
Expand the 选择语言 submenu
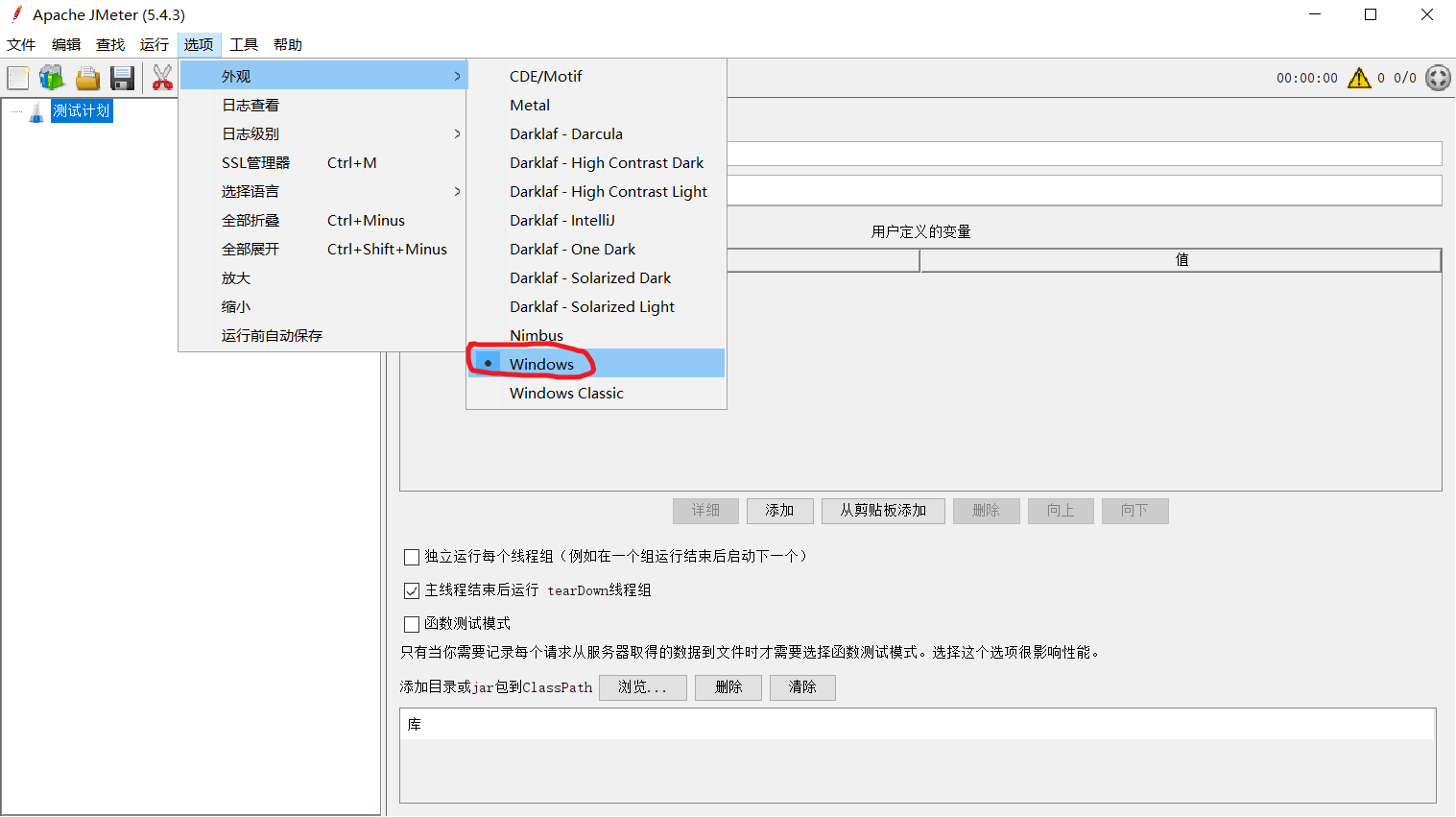(323, 191)
